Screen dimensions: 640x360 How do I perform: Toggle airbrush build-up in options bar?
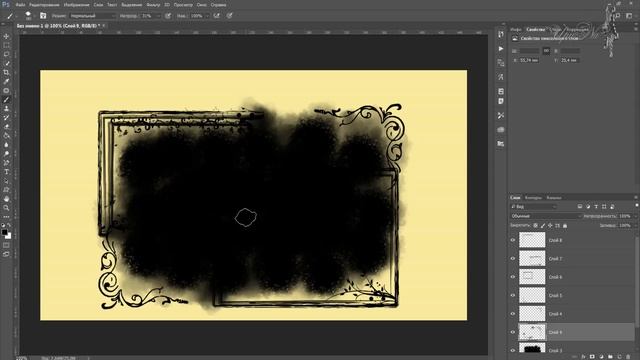[x=217, y=16]
